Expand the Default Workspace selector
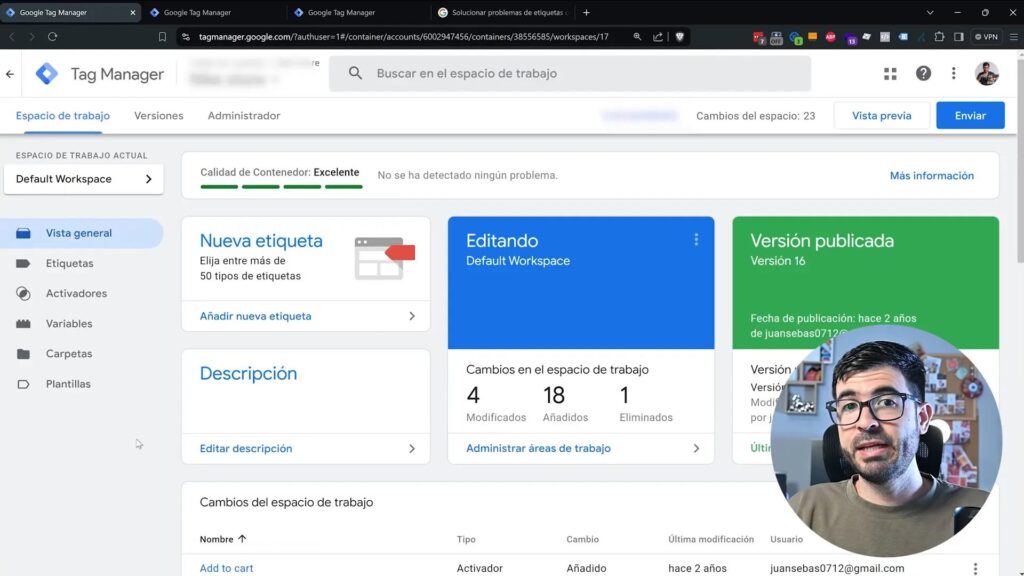The image size is (1024, 576). pos(84,179)
